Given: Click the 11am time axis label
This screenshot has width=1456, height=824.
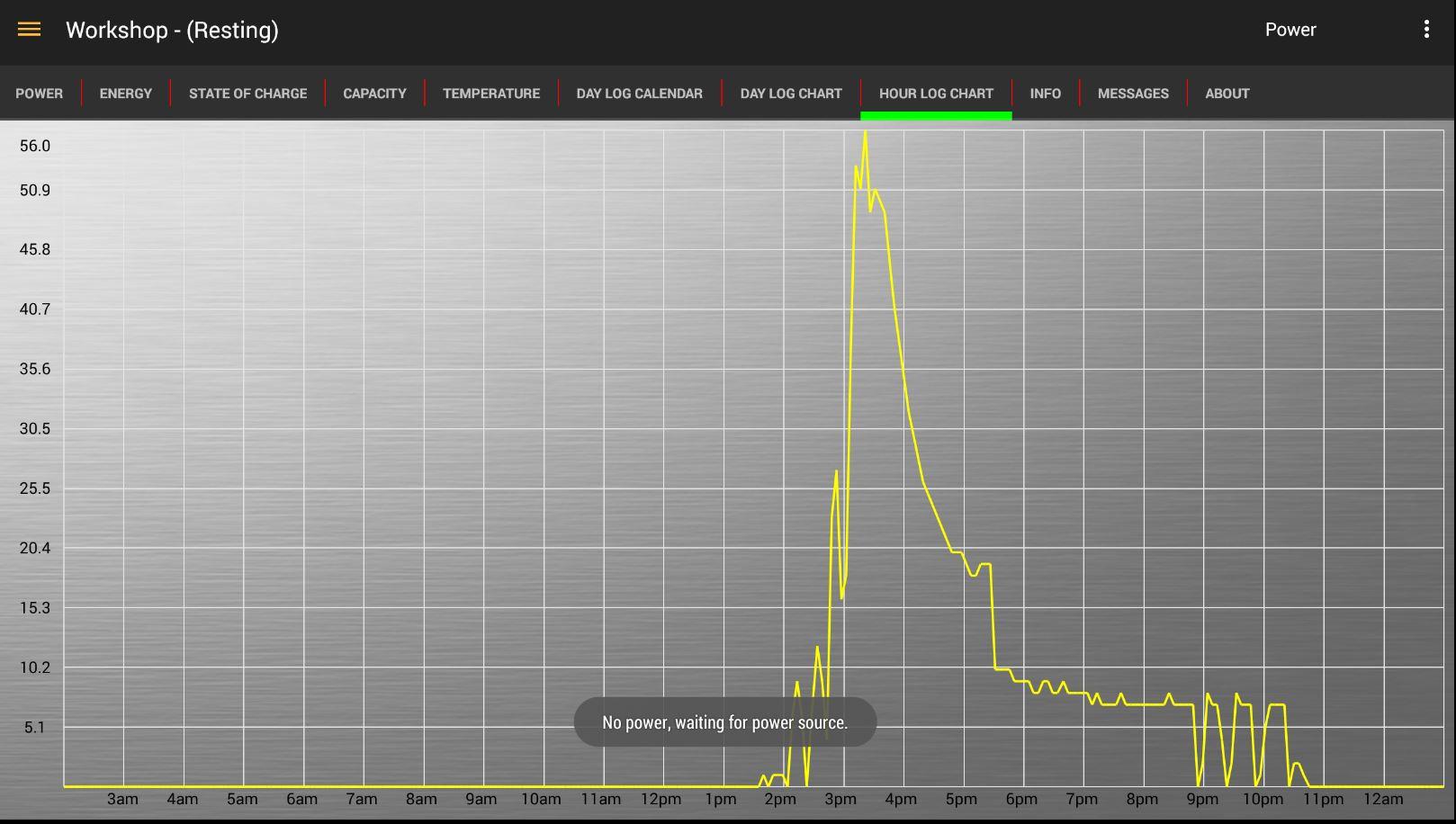Looking at the screenshot, I should coord(600,799).
